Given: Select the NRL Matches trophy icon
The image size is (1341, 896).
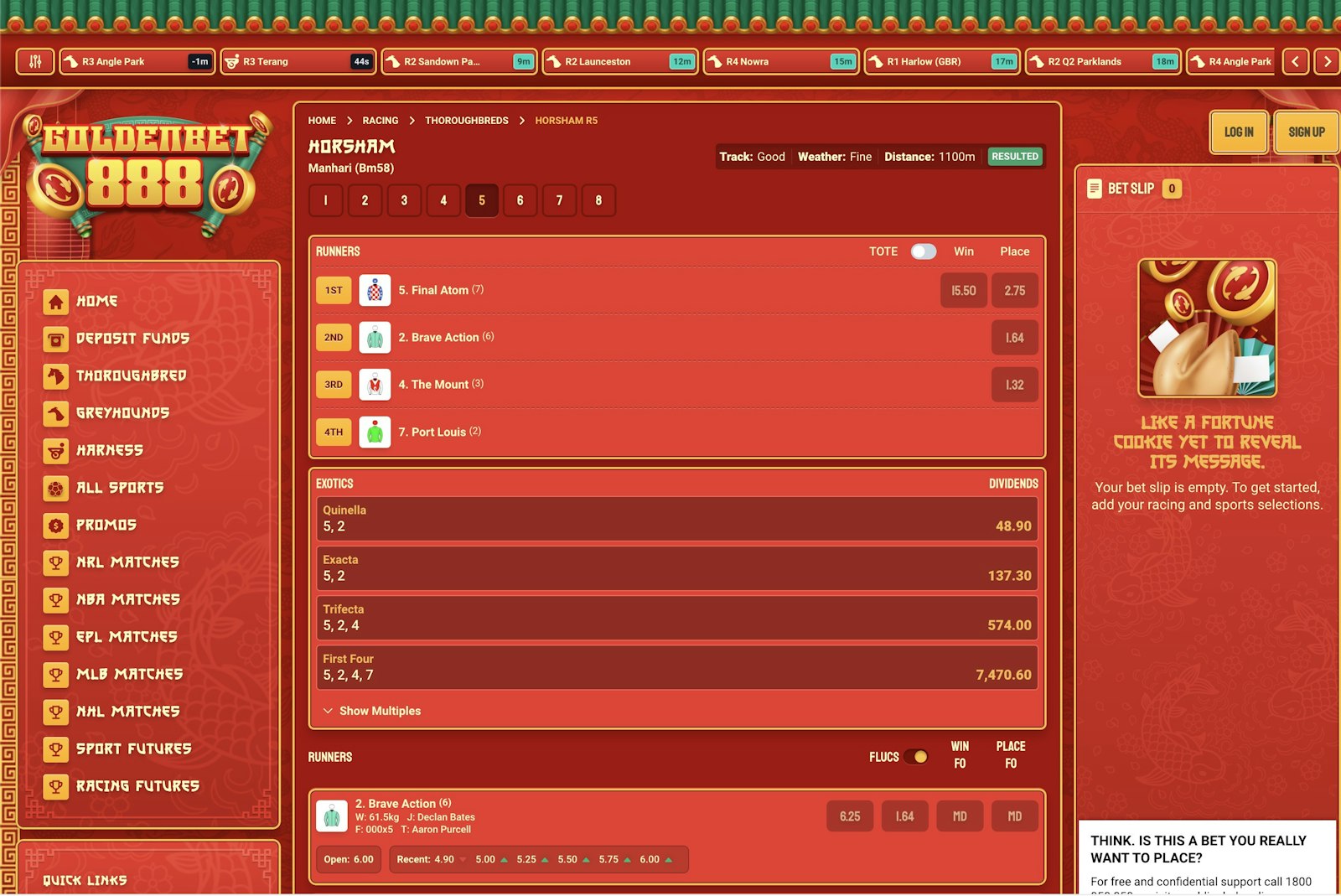Looking at the screenshot, I should pos(55,562).
